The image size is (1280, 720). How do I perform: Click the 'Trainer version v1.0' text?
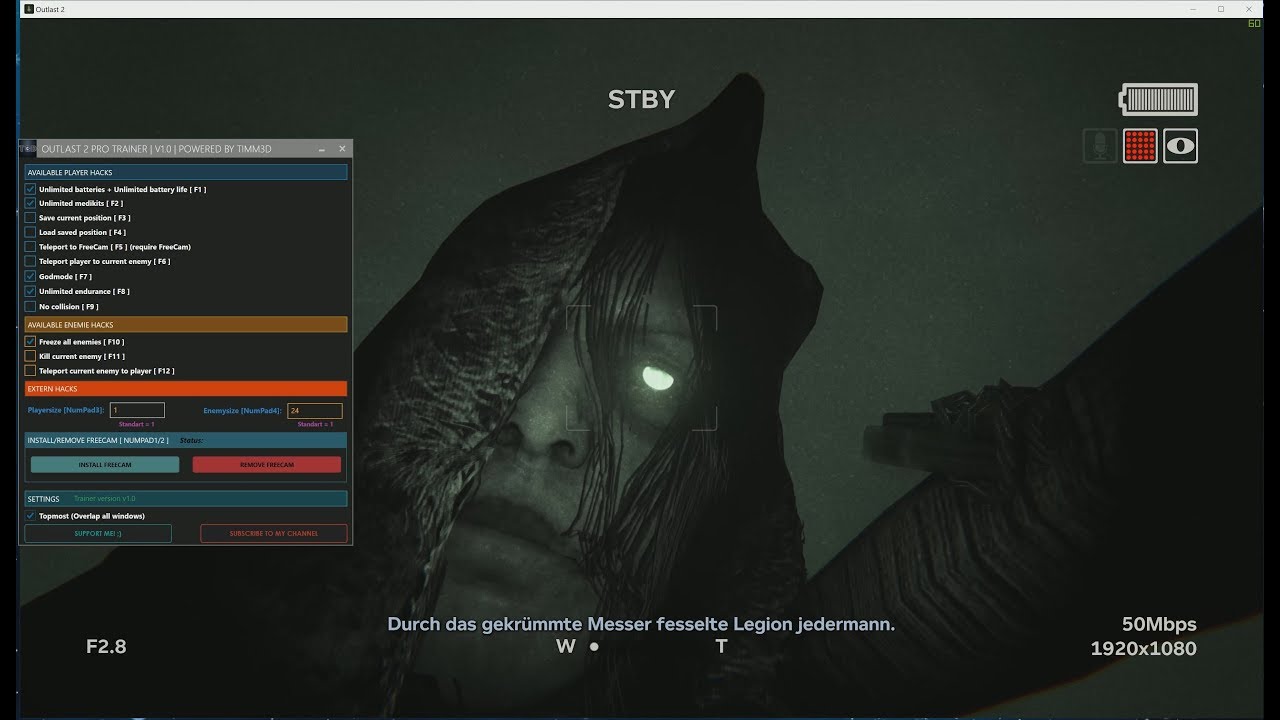click(x=104, y=498)
